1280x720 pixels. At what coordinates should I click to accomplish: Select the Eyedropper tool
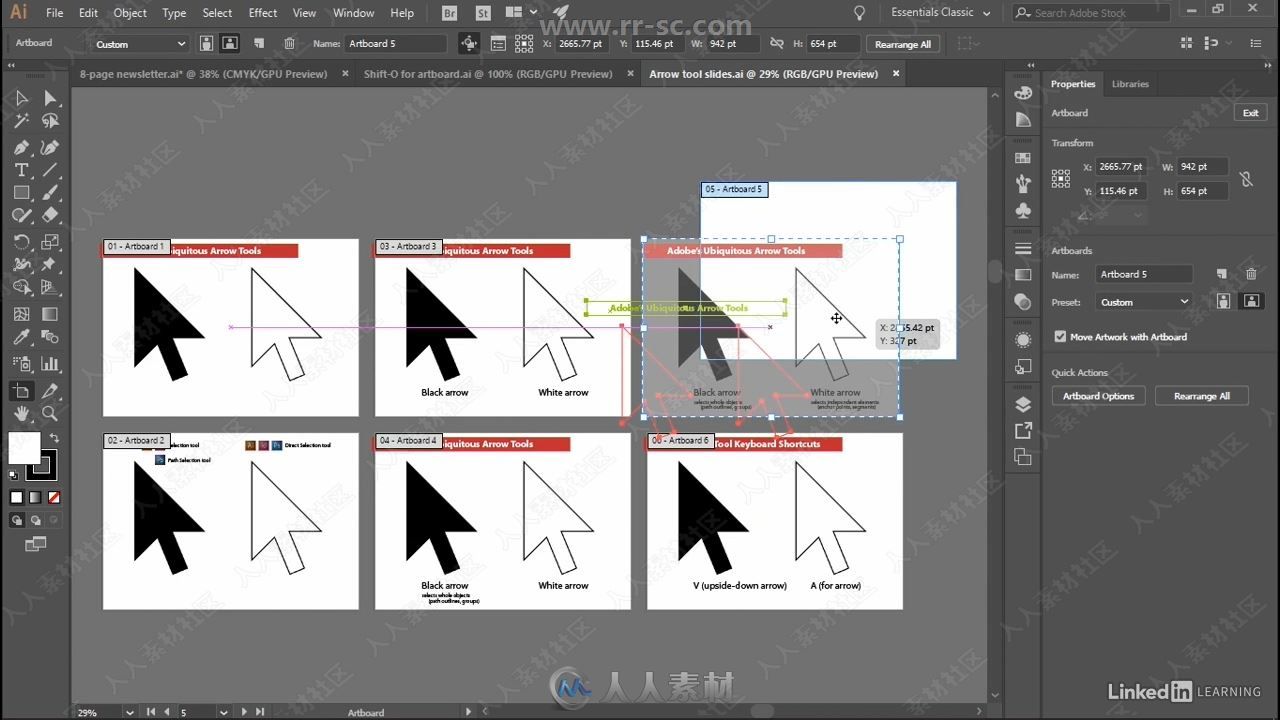[21, 338]
